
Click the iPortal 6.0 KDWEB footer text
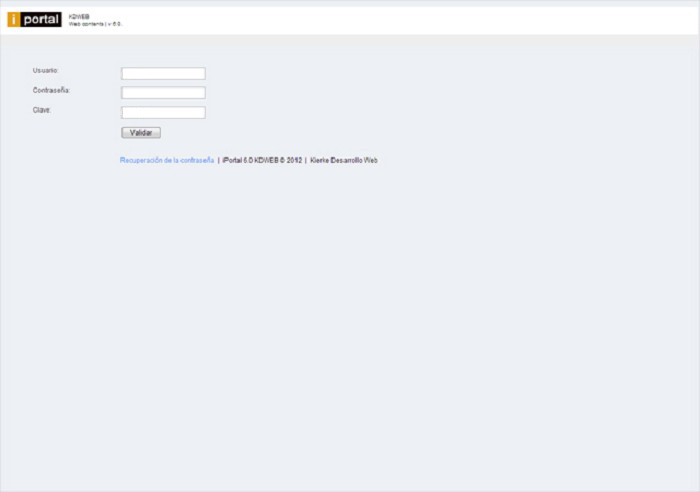pyautogui.click(x=262, y=160)
